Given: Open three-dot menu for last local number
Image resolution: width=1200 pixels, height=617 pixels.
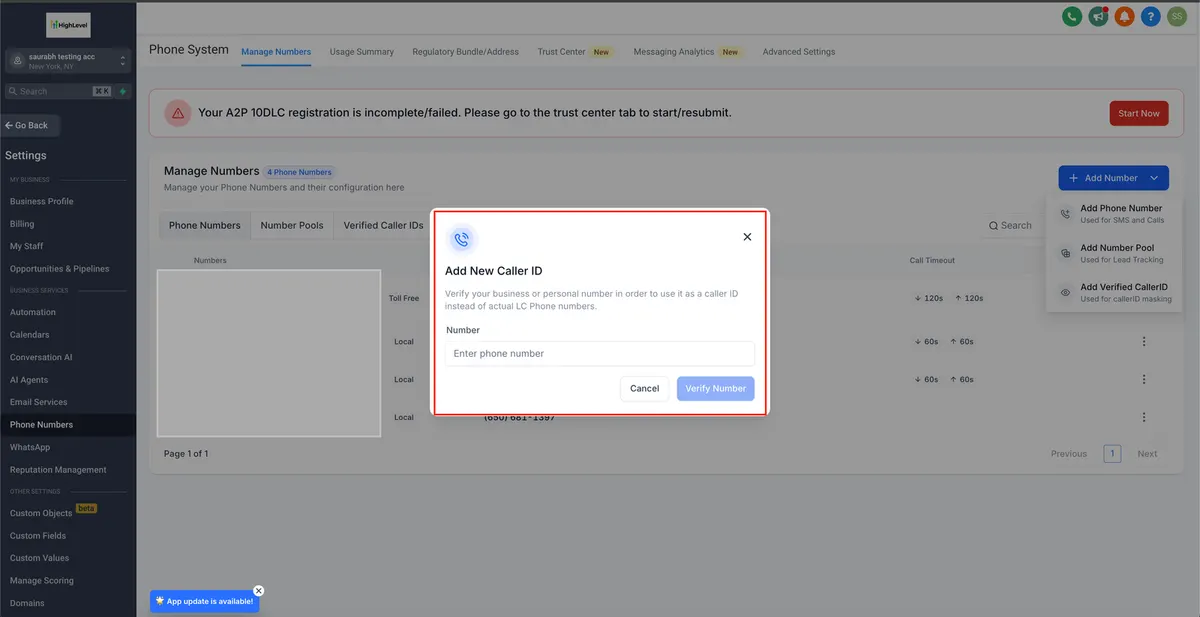Looking at the screenshot, I should pyautogui.click(x=1144, y=417).
